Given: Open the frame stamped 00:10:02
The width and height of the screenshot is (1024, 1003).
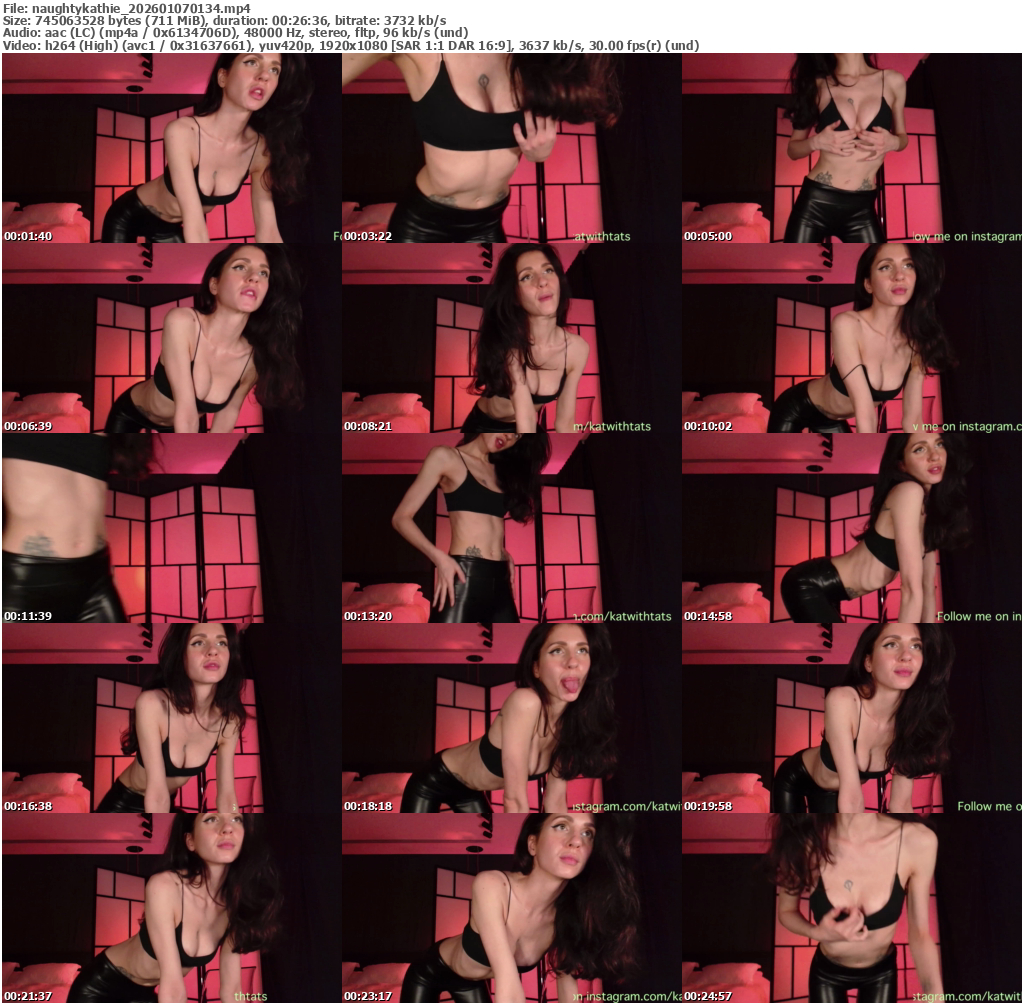Looking at the screenshot, I should (x=852, y=338).
